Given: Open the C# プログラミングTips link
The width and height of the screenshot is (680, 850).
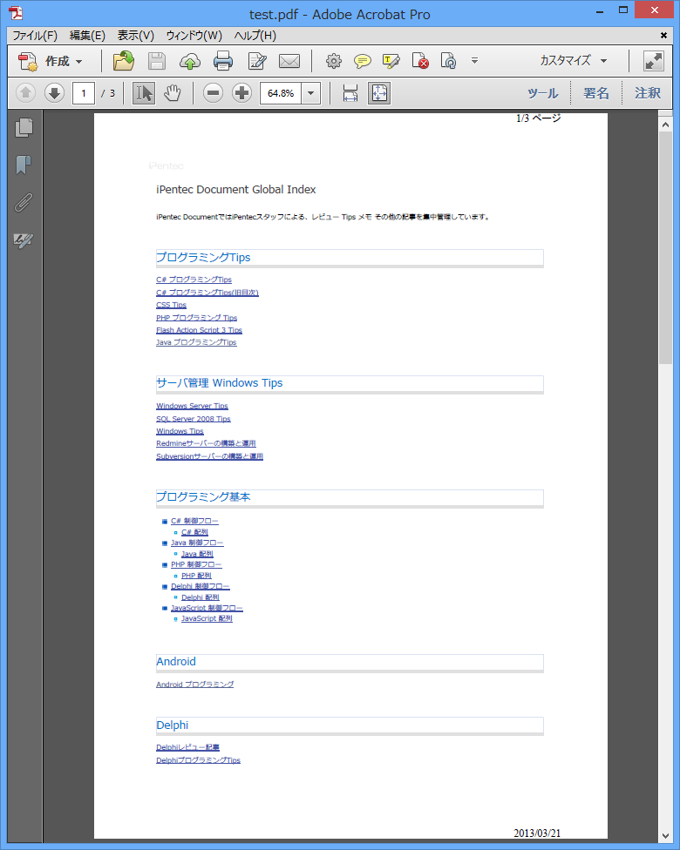Looking at the screenshot, I should 194,280.
